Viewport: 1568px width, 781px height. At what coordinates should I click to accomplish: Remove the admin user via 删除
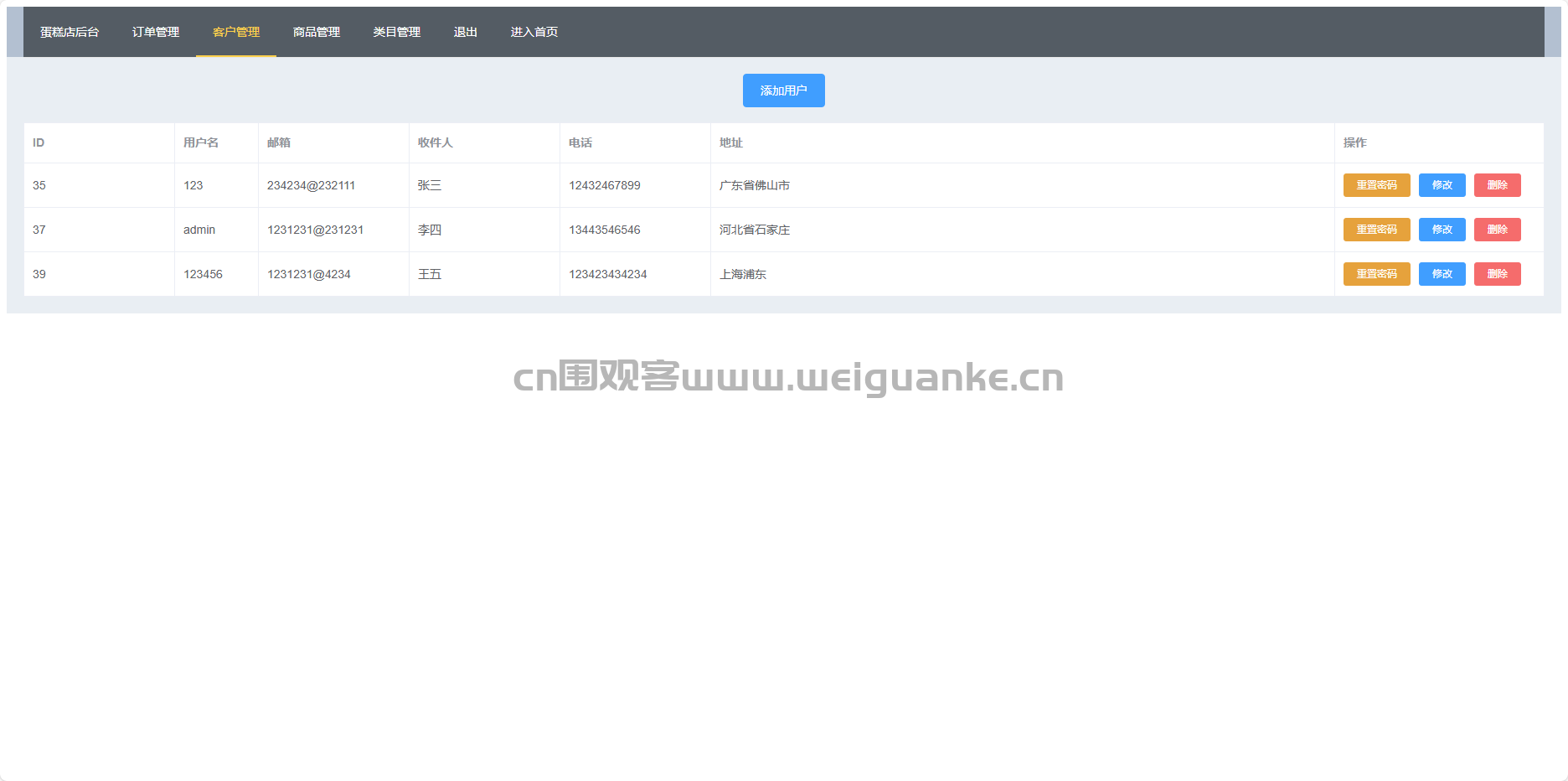pyautogui.click(x=1497, y=230)
